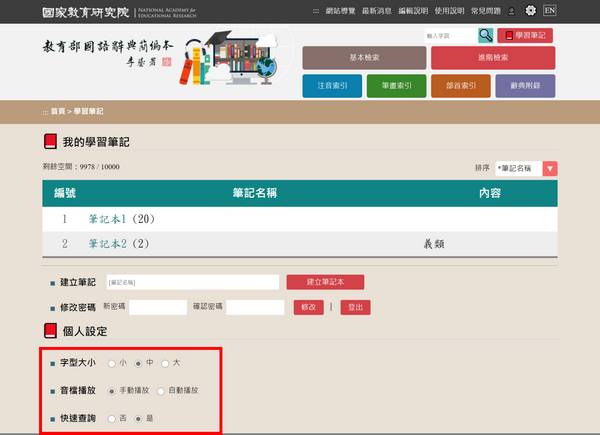
Task: Open 網站導覽 in top navigation
Action: click(340, 11)
